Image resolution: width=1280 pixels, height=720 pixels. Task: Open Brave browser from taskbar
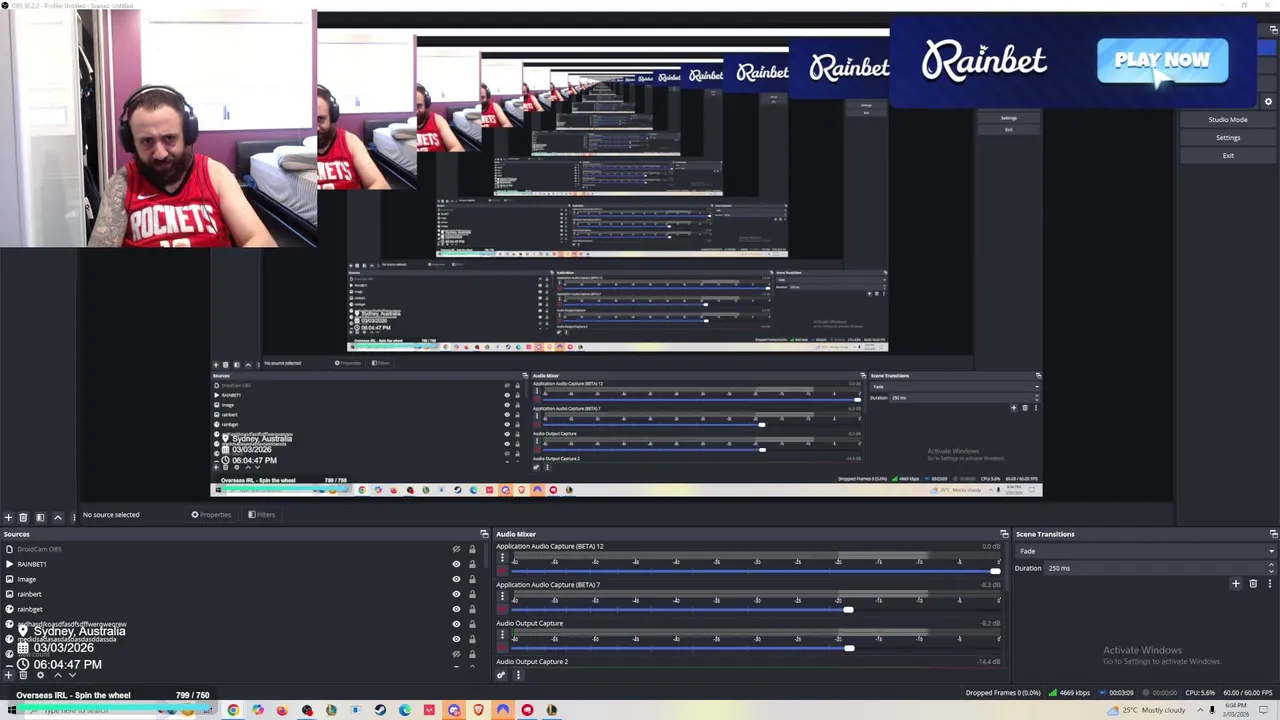(x=478, y=710)
